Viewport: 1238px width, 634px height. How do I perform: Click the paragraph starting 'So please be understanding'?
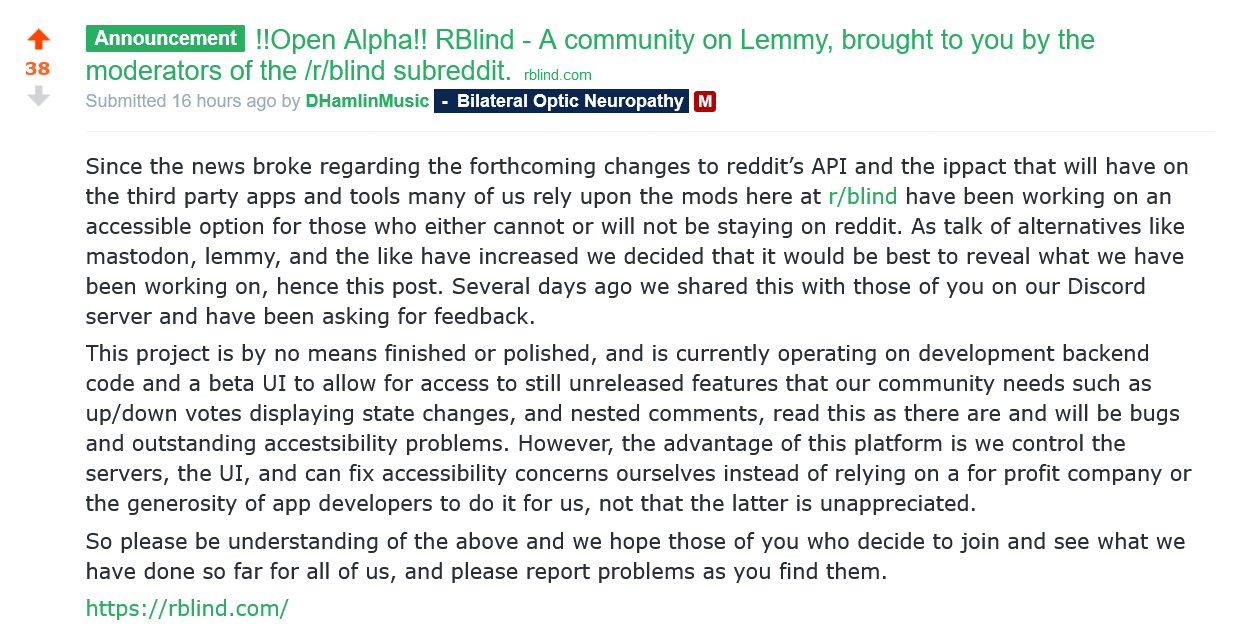tap(636, 558)
